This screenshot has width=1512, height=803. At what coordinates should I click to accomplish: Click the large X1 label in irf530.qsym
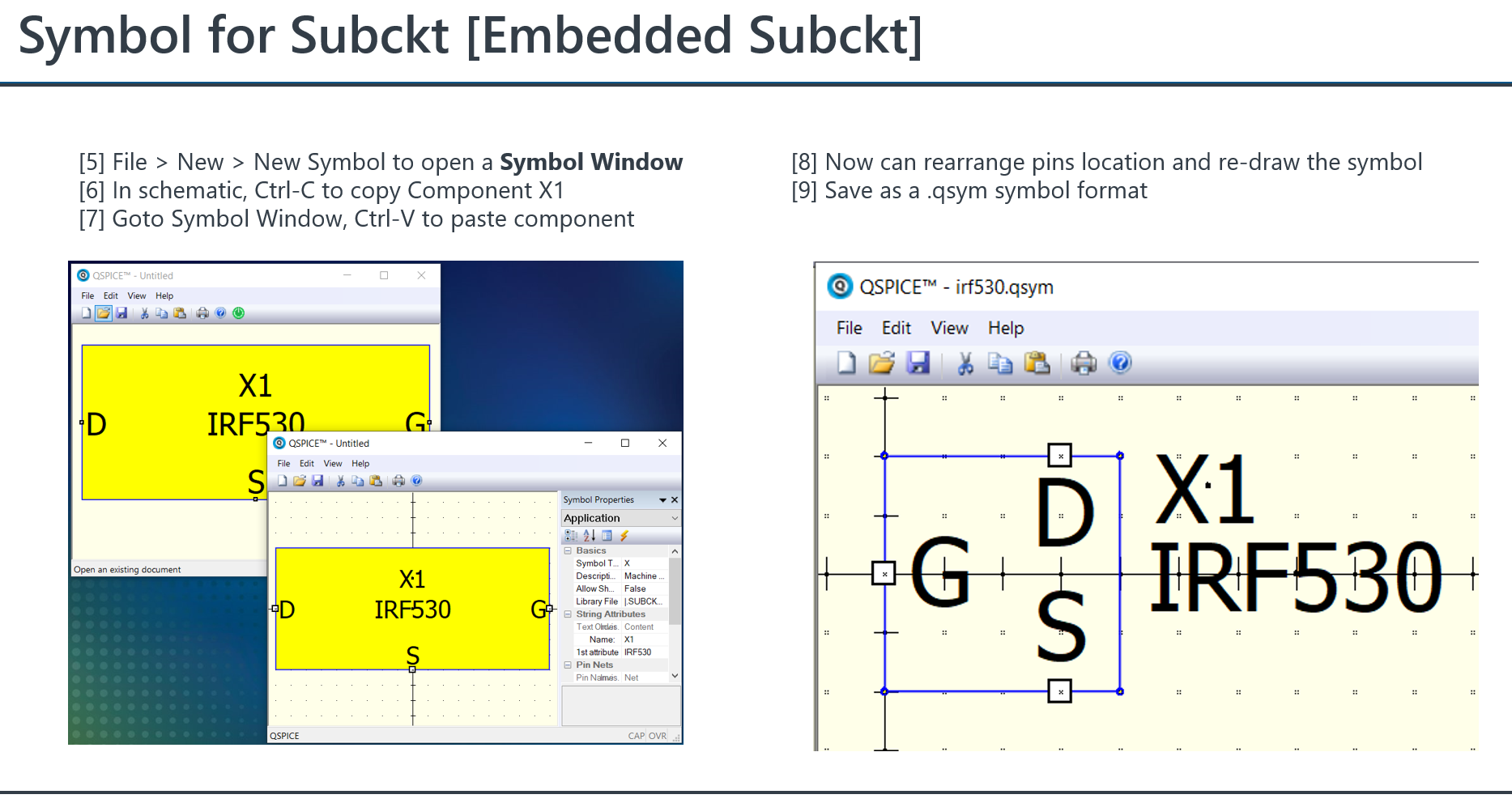1205,489
